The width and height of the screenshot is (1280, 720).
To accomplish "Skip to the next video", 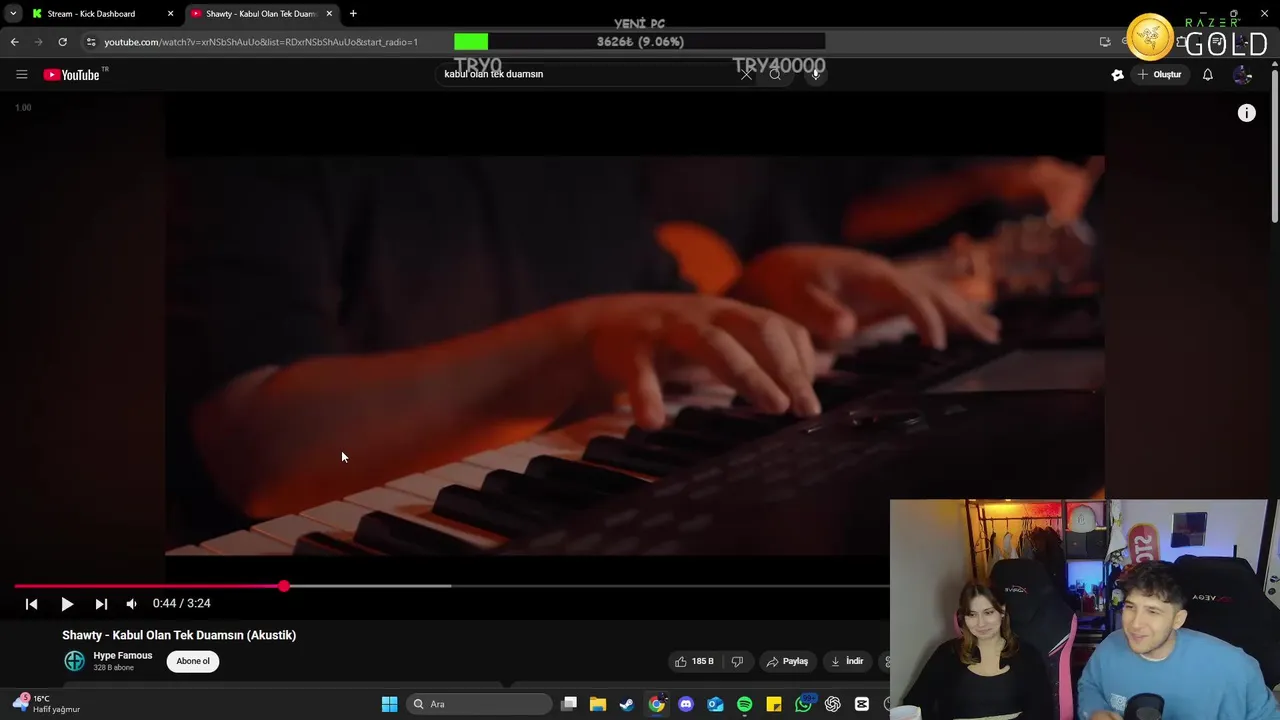I will tap(101, 604).
